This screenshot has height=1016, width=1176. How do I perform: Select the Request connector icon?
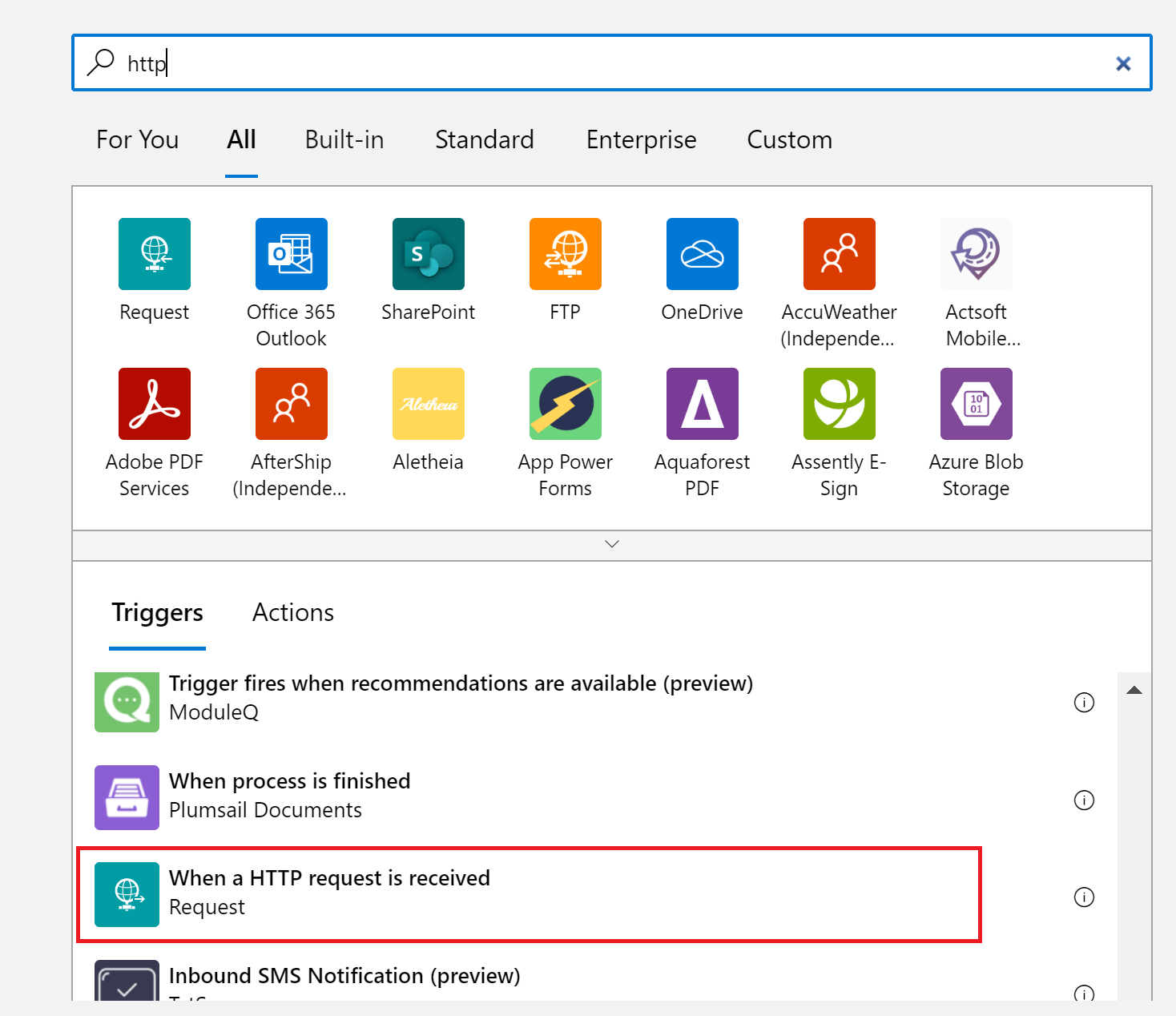(154, 254)
